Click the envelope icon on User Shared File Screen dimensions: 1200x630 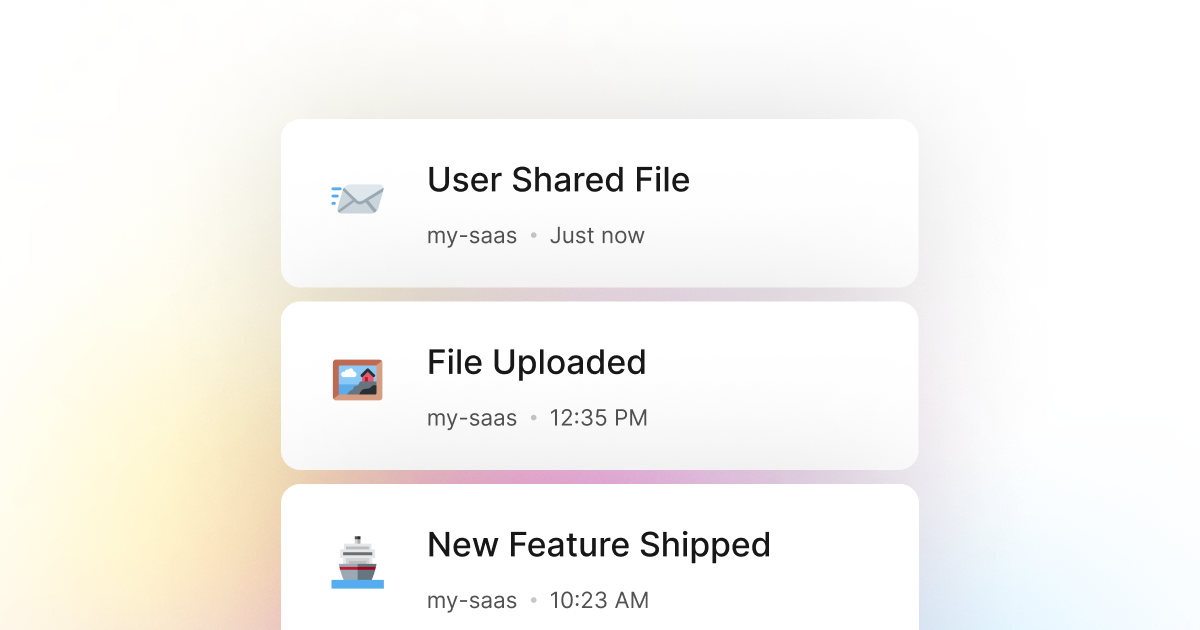tap(357, 198)
